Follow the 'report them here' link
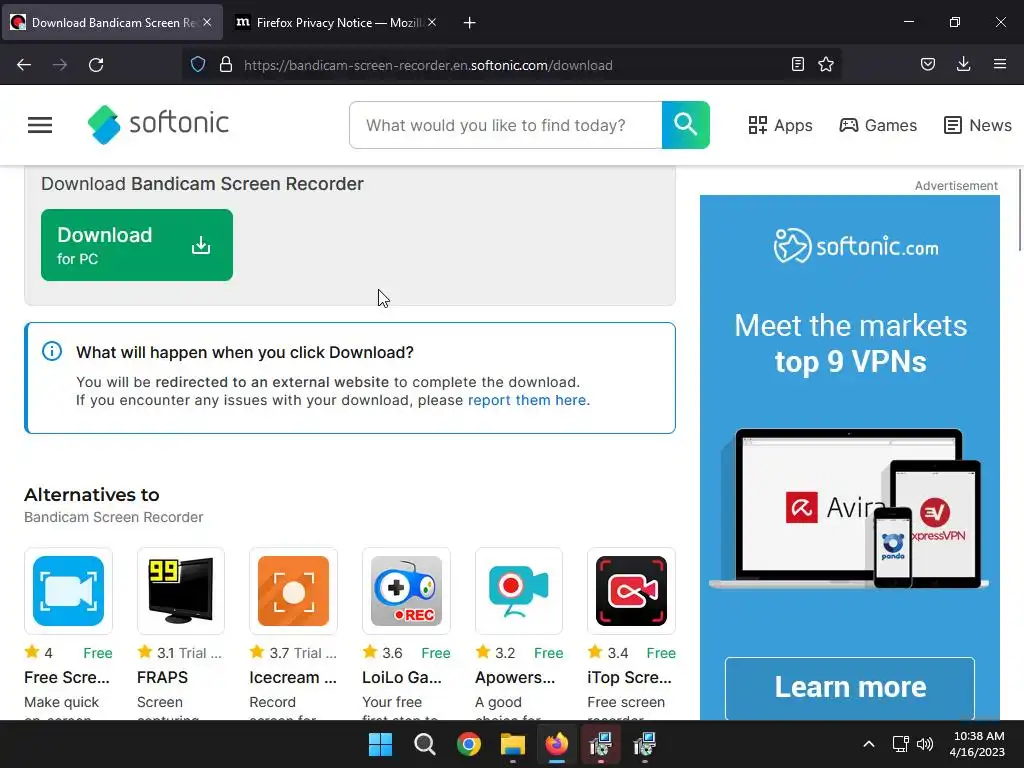The image size is (1024, 768). pyautogui.click(x=528, y=400)
